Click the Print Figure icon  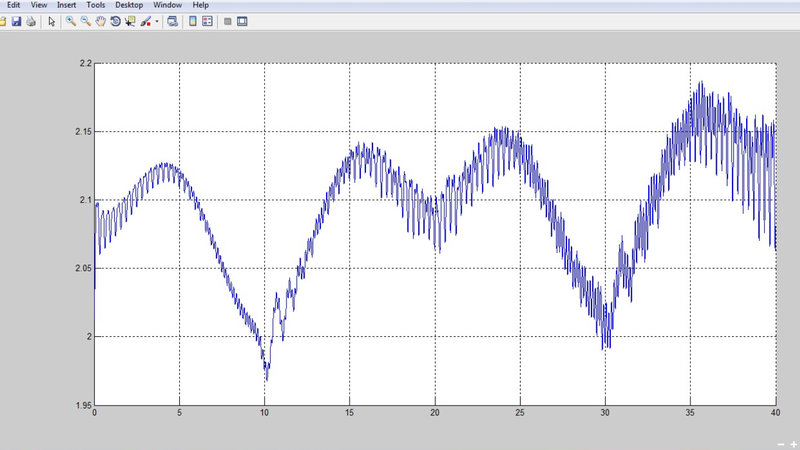pos(31,21)
